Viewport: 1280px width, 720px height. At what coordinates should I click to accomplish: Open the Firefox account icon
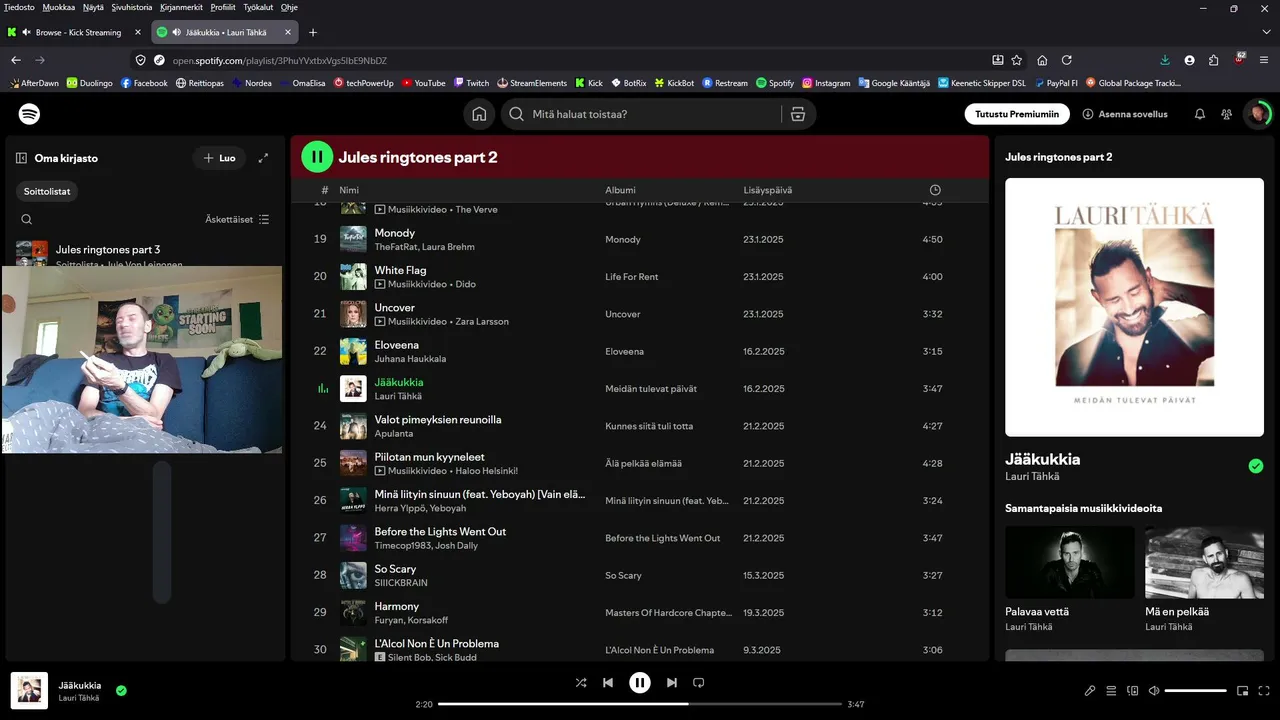[1189, 60]
